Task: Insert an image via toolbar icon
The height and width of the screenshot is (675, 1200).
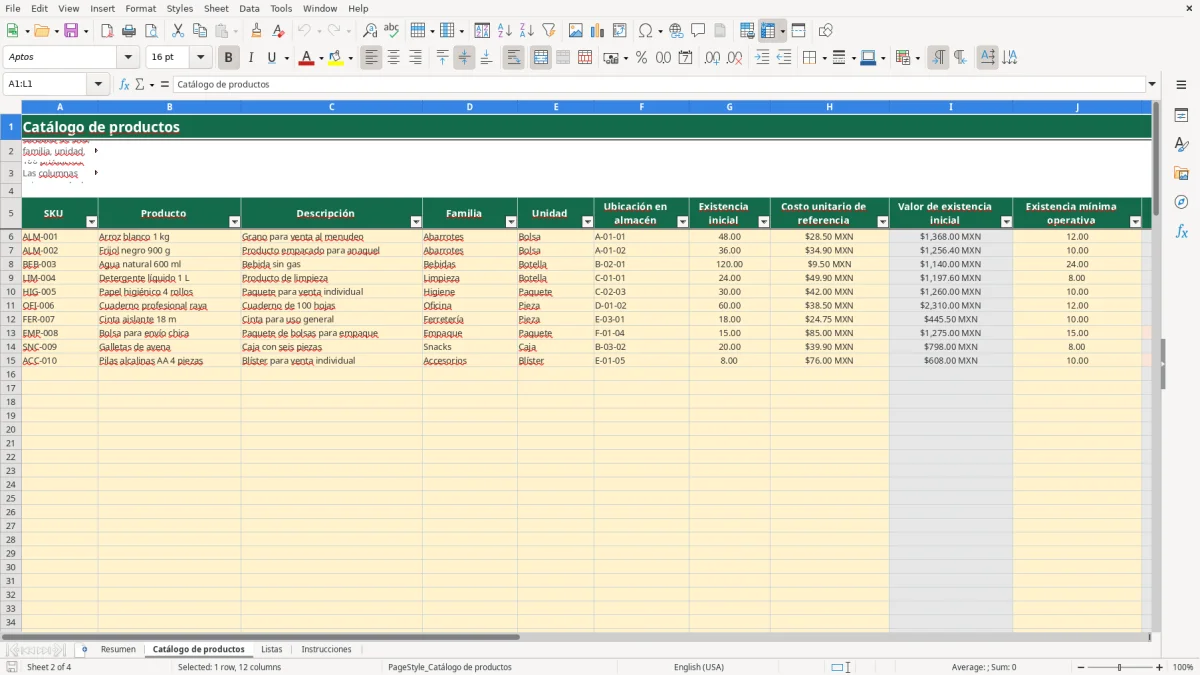Action: 576,31
